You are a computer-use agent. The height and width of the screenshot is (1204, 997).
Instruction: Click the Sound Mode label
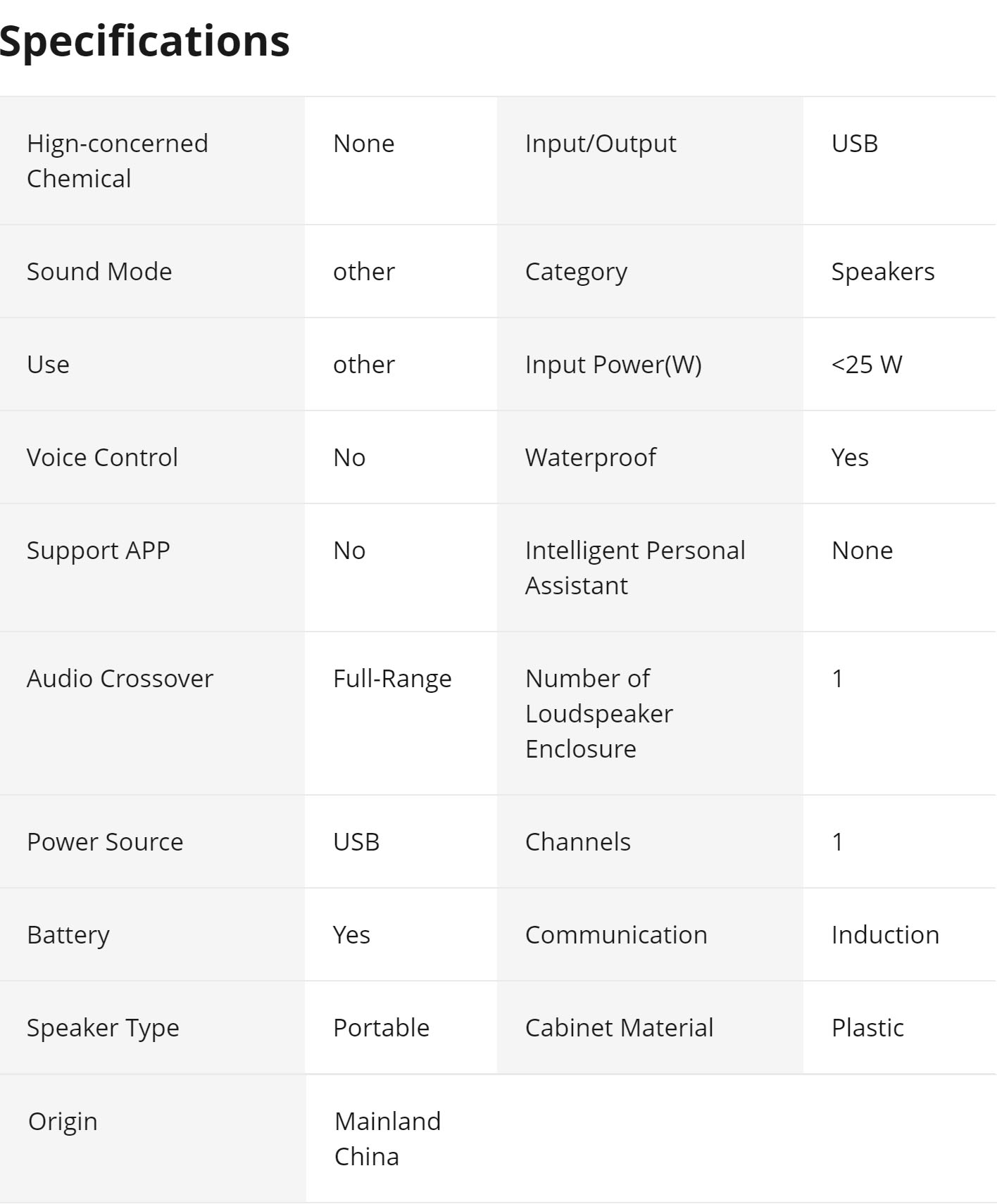click(99, 272)
